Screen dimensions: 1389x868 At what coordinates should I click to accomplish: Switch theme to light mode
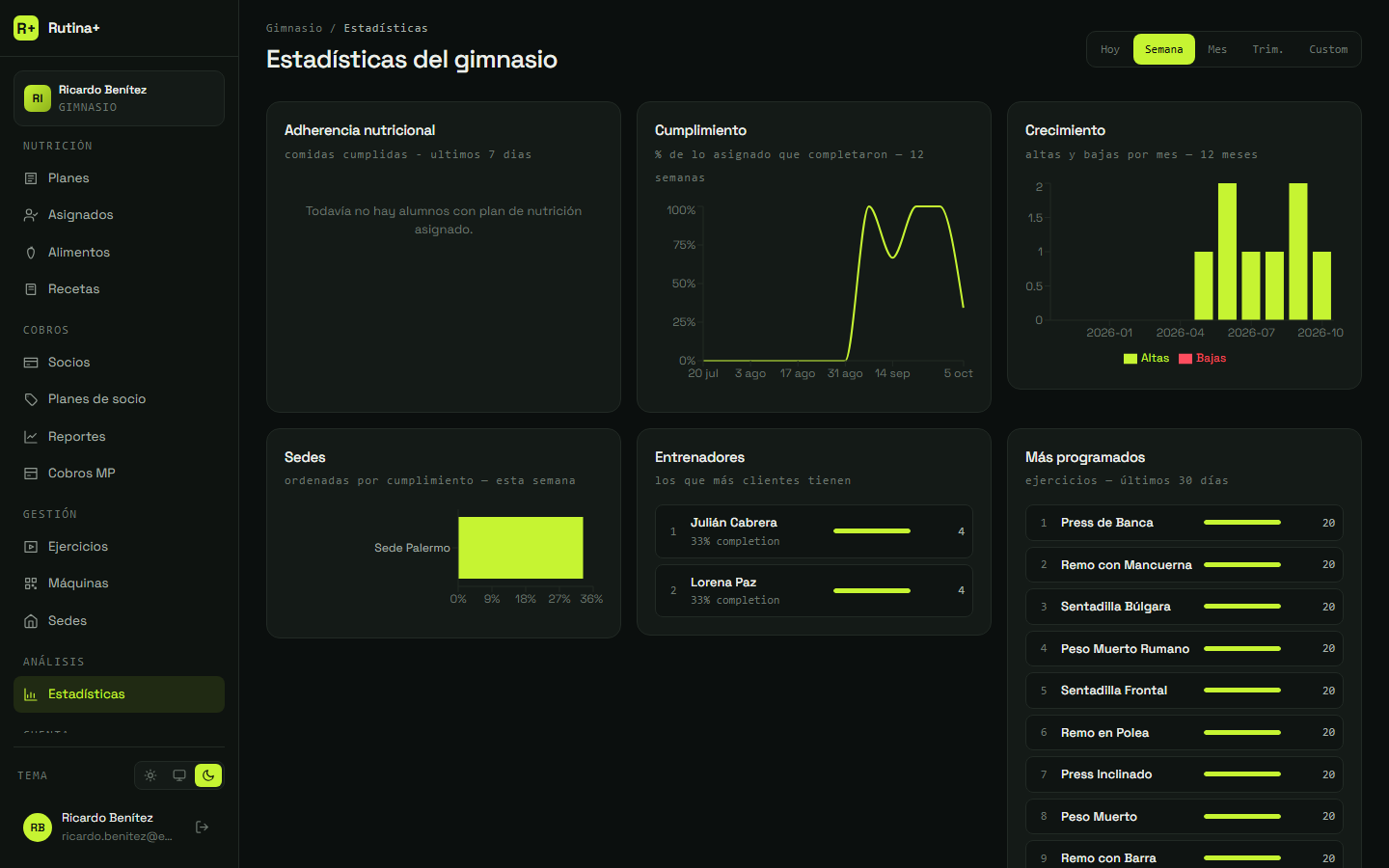point(150,775)
